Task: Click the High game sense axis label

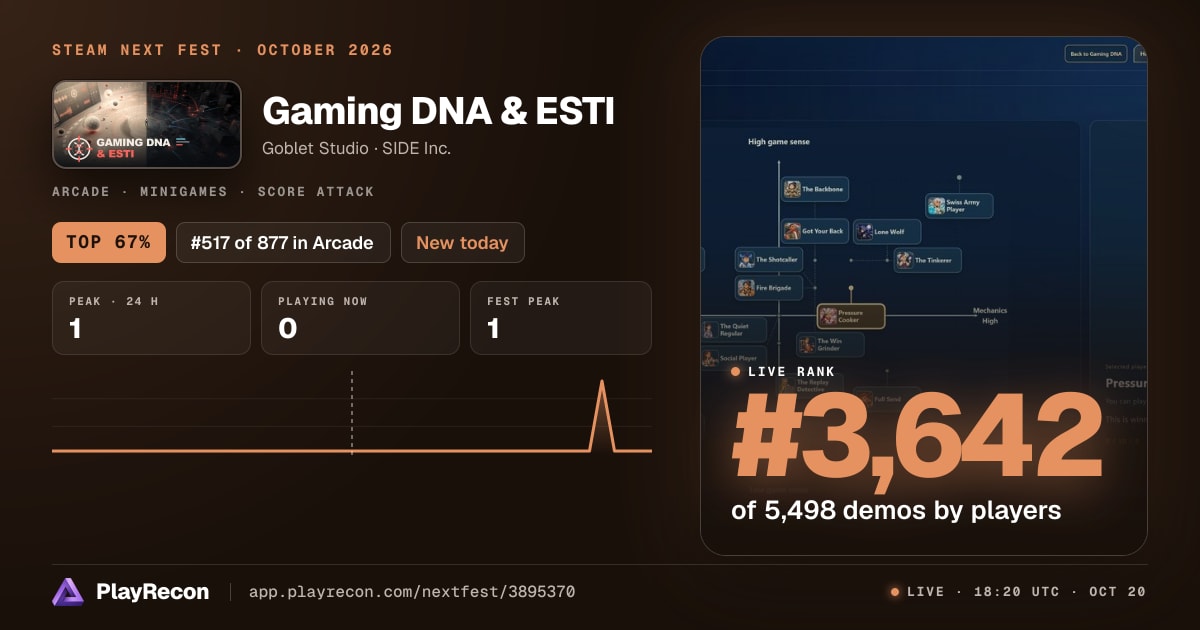Action: pyautogui.click(x=779, y=142)
